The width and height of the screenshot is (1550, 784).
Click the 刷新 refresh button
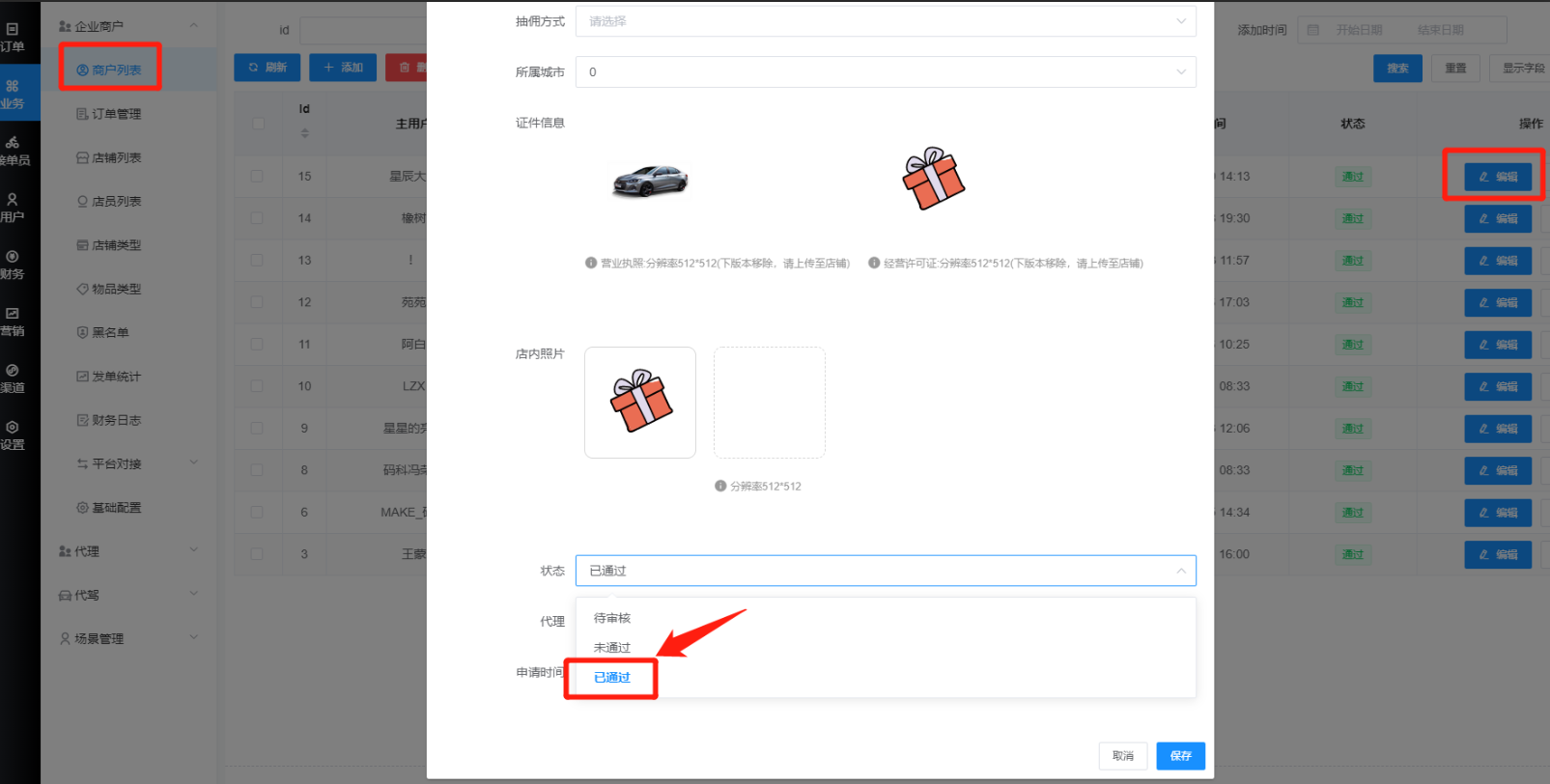coord(268,68)
